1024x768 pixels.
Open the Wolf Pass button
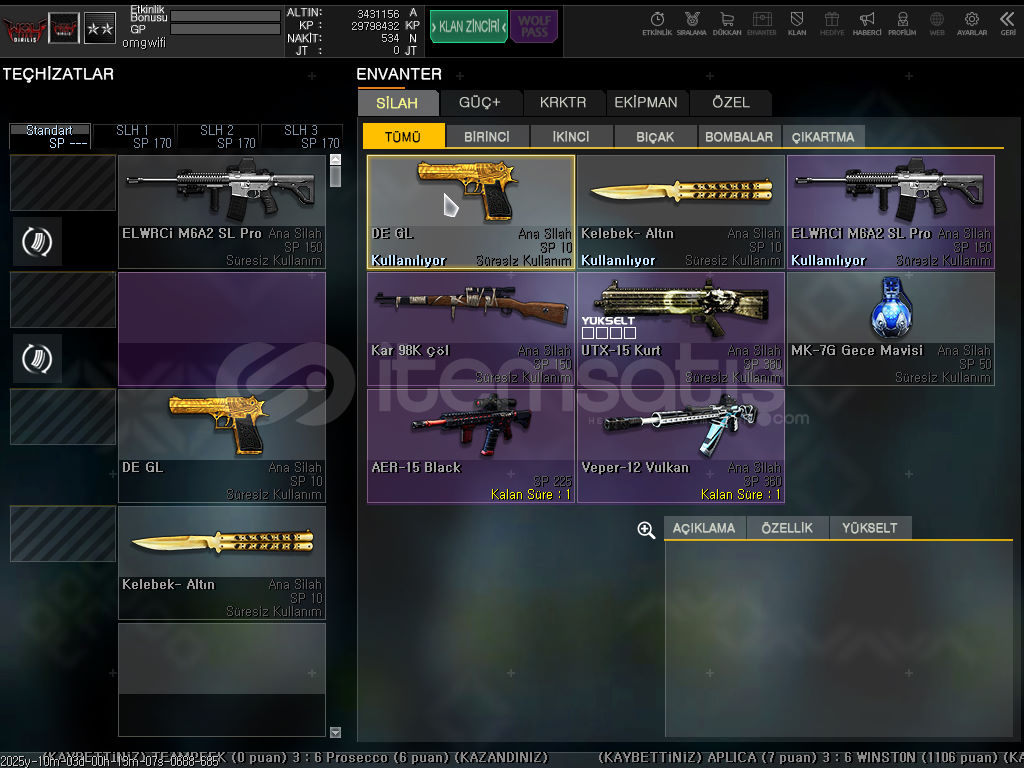point(534,27)
